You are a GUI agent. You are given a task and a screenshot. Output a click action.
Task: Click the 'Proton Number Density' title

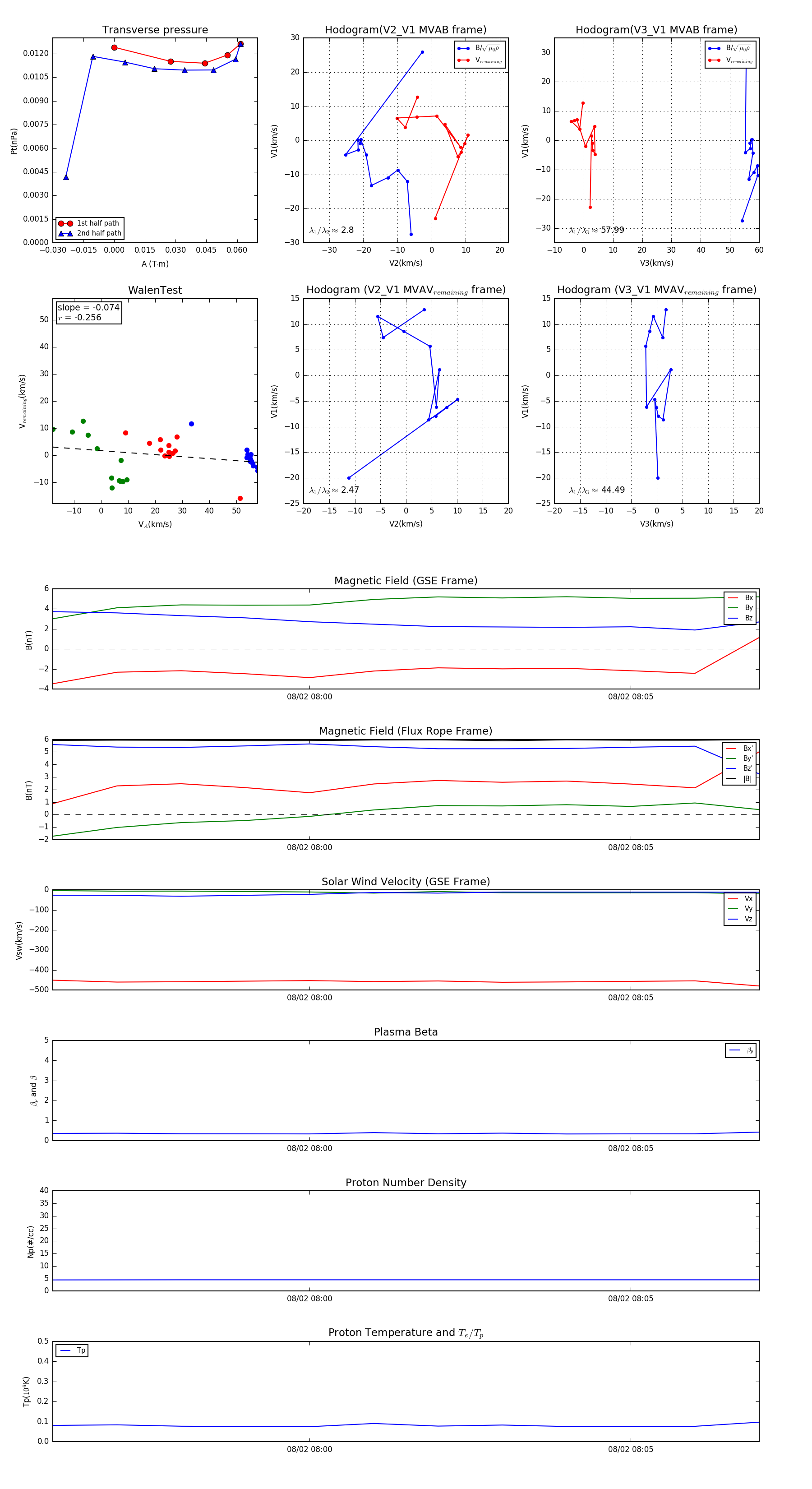[406, 1183]
